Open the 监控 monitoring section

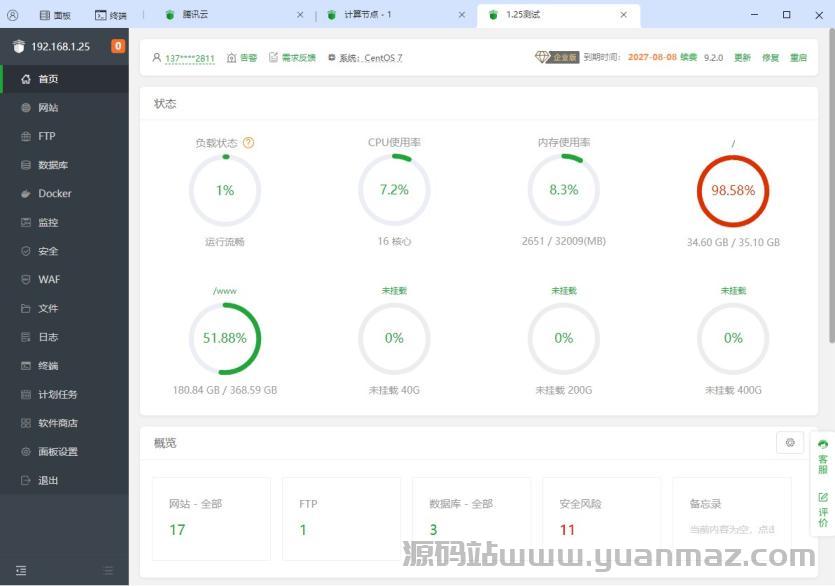coord(64,223)
